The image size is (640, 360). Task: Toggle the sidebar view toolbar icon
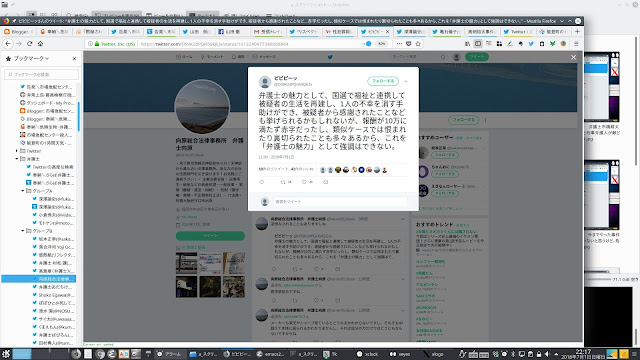coord(478,44)
